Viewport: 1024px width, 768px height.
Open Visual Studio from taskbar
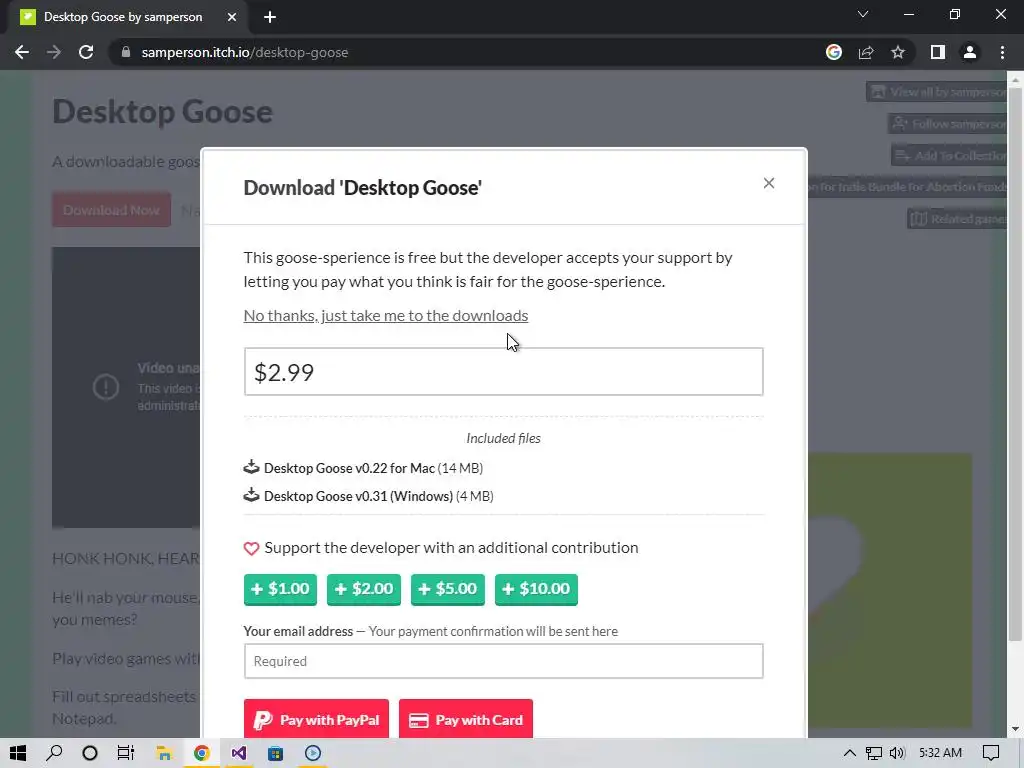tap(238, 753)
